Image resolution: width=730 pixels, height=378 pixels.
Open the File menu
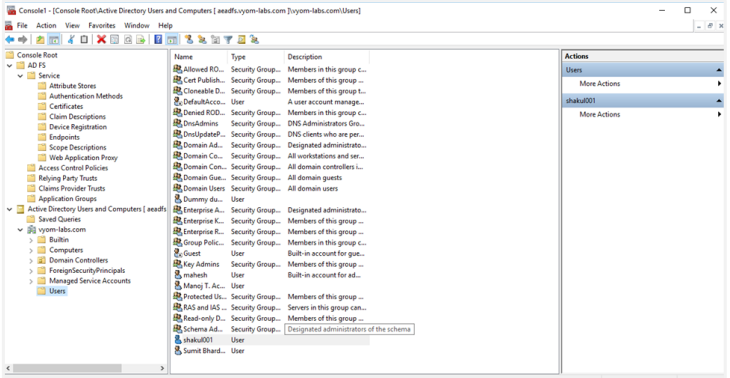22,26
